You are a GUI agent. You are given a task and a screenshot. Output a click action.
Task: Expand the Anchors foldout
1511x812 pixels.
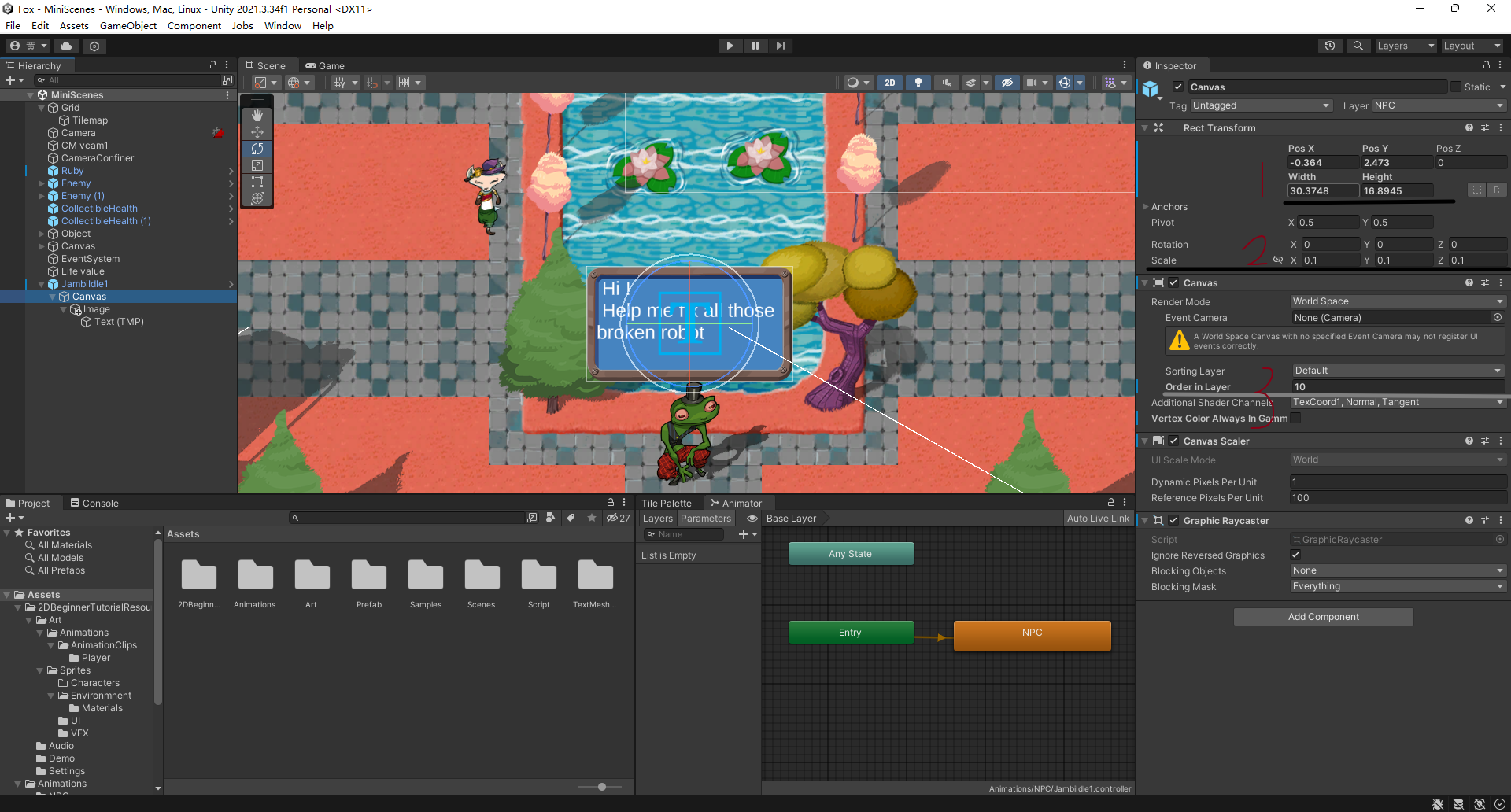1145,206
